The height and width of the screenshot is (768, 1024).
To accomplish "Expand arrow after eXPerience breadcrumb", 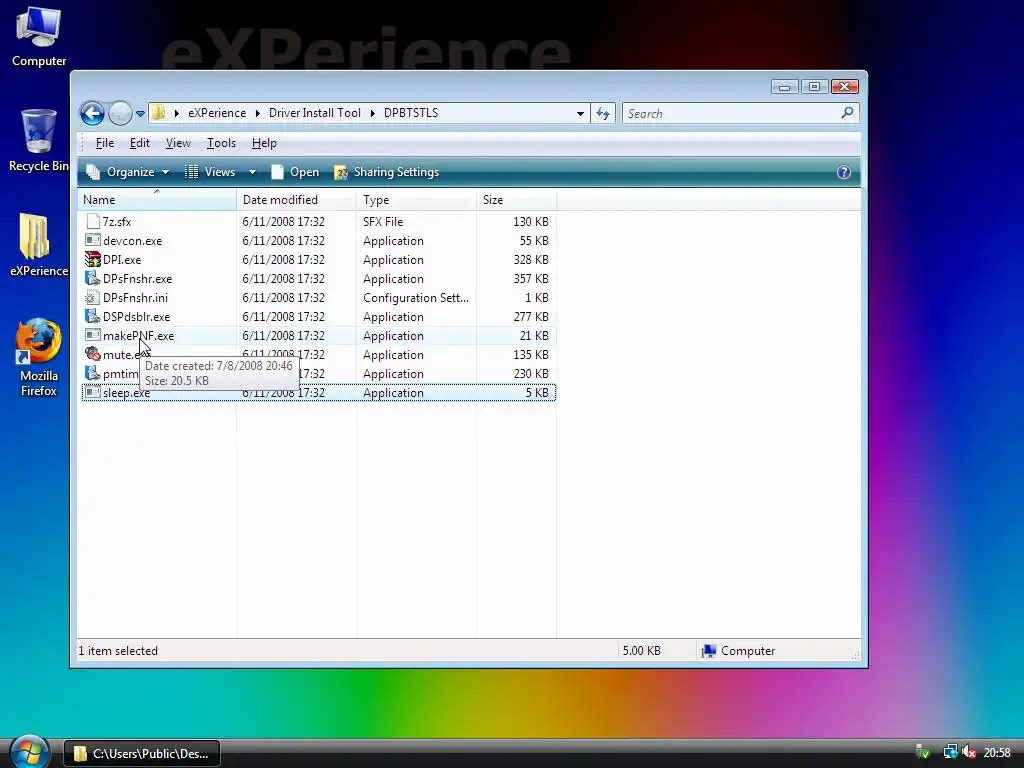I will 257,113.
